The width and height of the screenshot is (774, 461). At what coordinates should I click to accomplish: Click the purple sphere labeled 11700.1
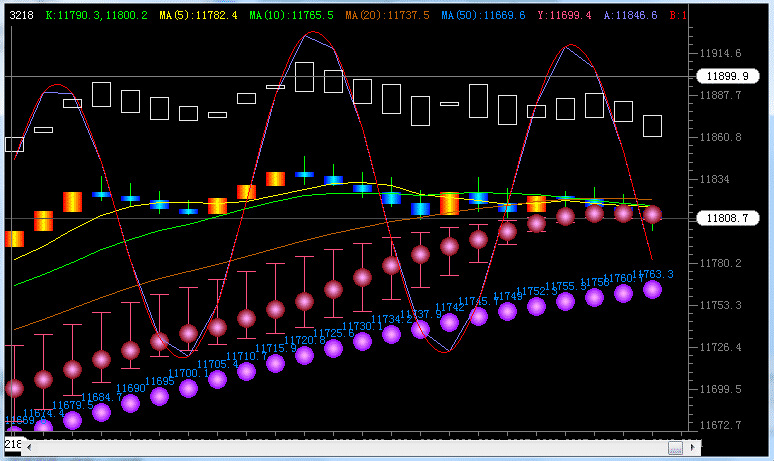188,388
